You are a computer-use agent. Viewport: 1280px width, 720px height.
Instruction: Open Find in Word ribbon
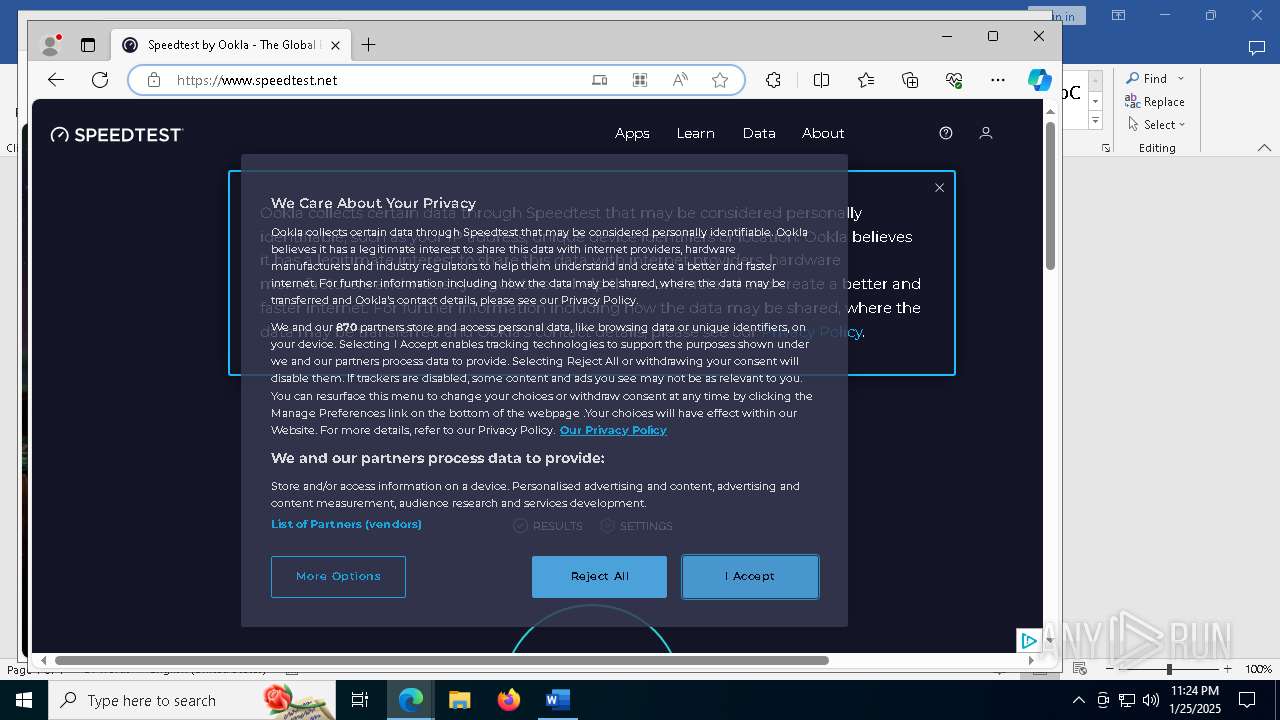(x=1147, y=79)
